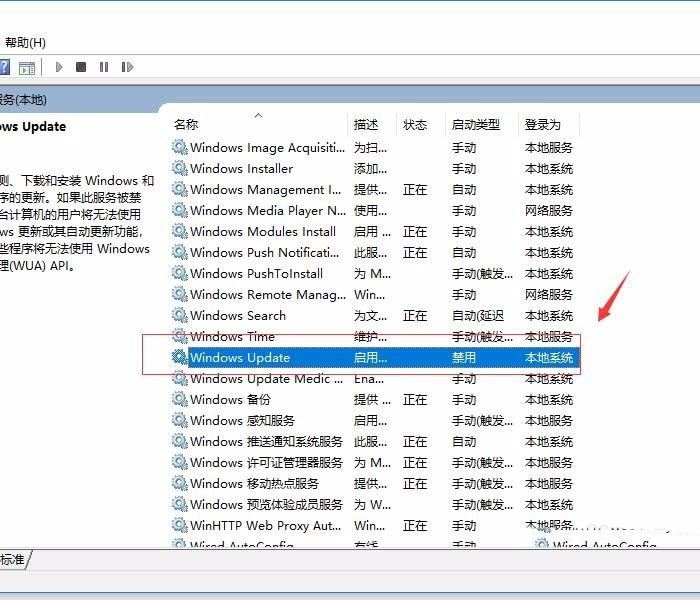Sort by 启动类型 column header
This screenshot has height=600, width=700.
click(476, 125)
